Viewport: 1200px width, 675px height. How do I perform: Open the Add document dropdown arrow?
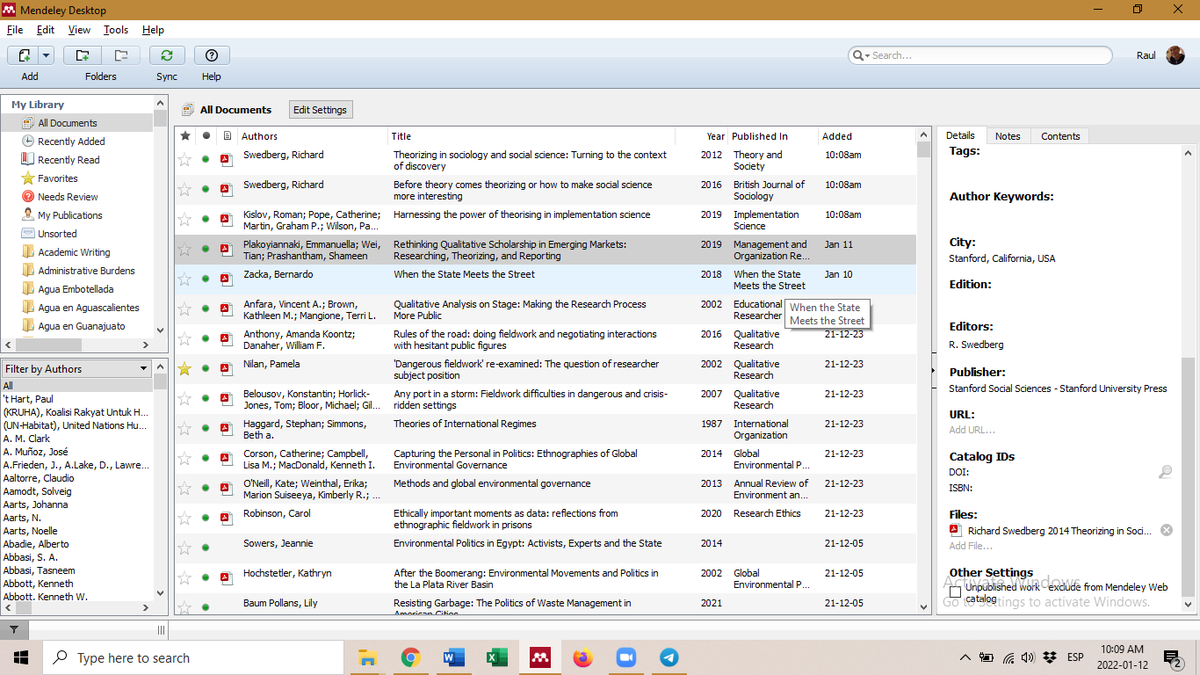click(47, 55)
